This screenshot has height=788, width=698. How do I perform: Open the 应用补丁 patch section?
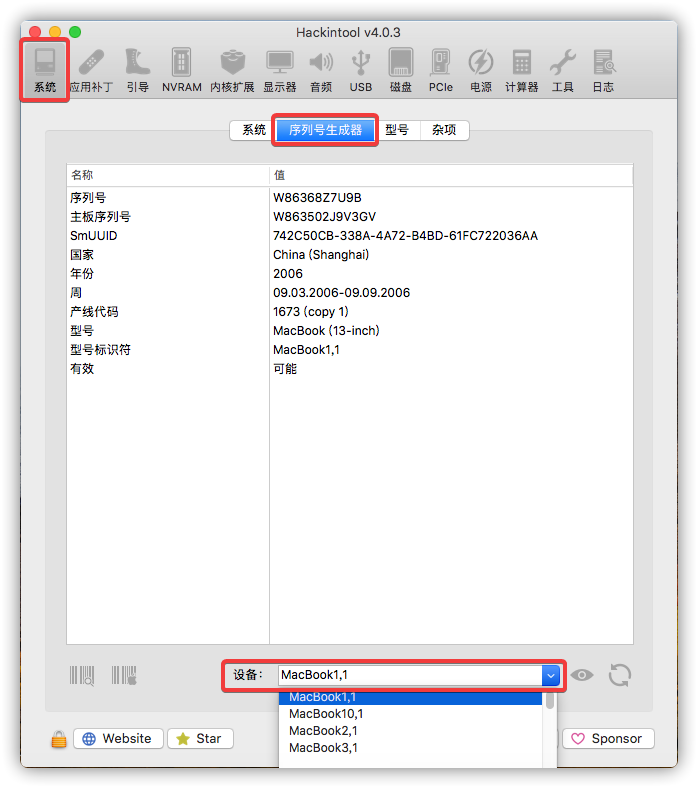(x=91, y=70)
